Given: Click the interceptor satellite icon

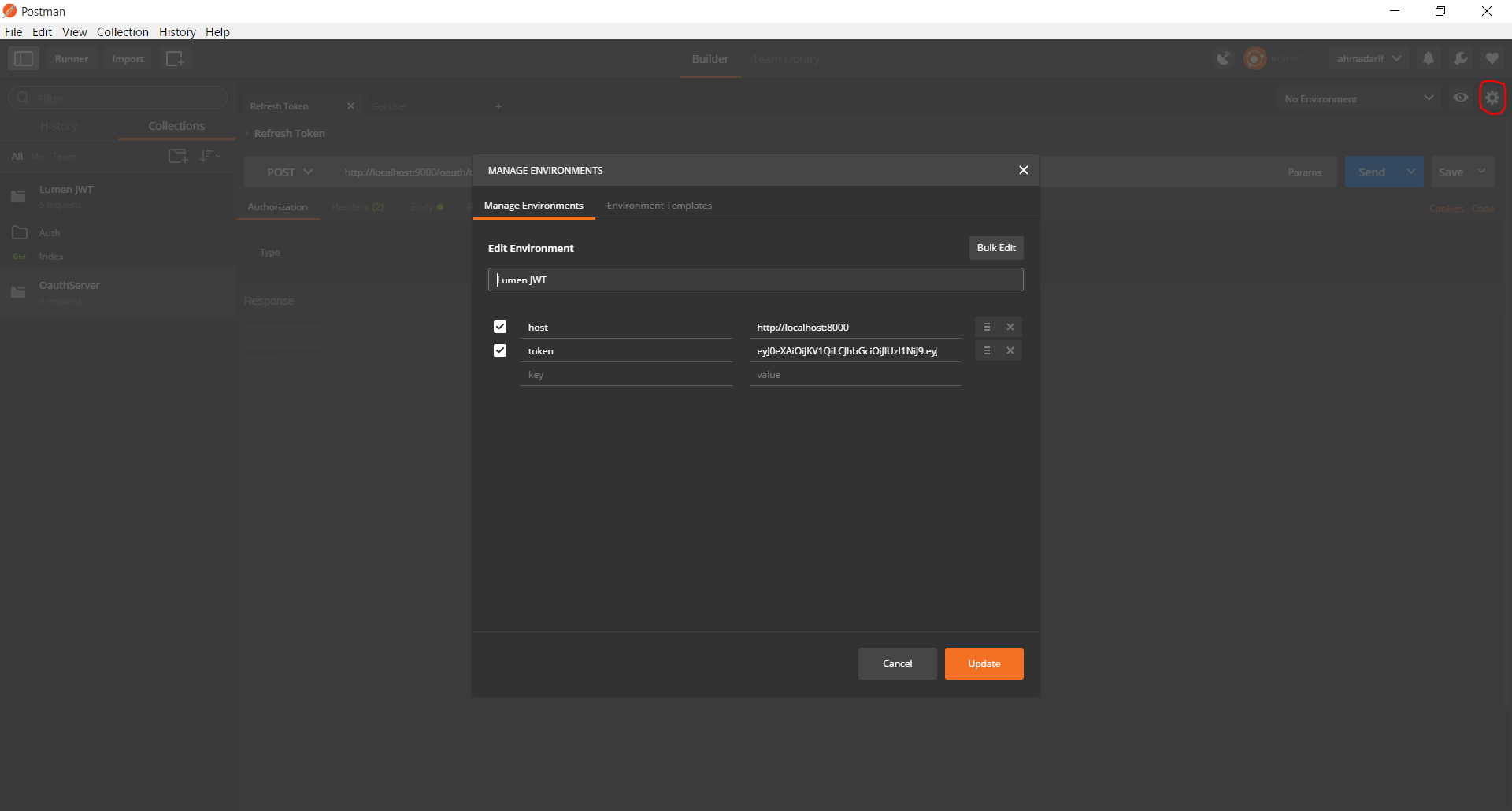Looking at the screenshot, I should pos(1223,59).
